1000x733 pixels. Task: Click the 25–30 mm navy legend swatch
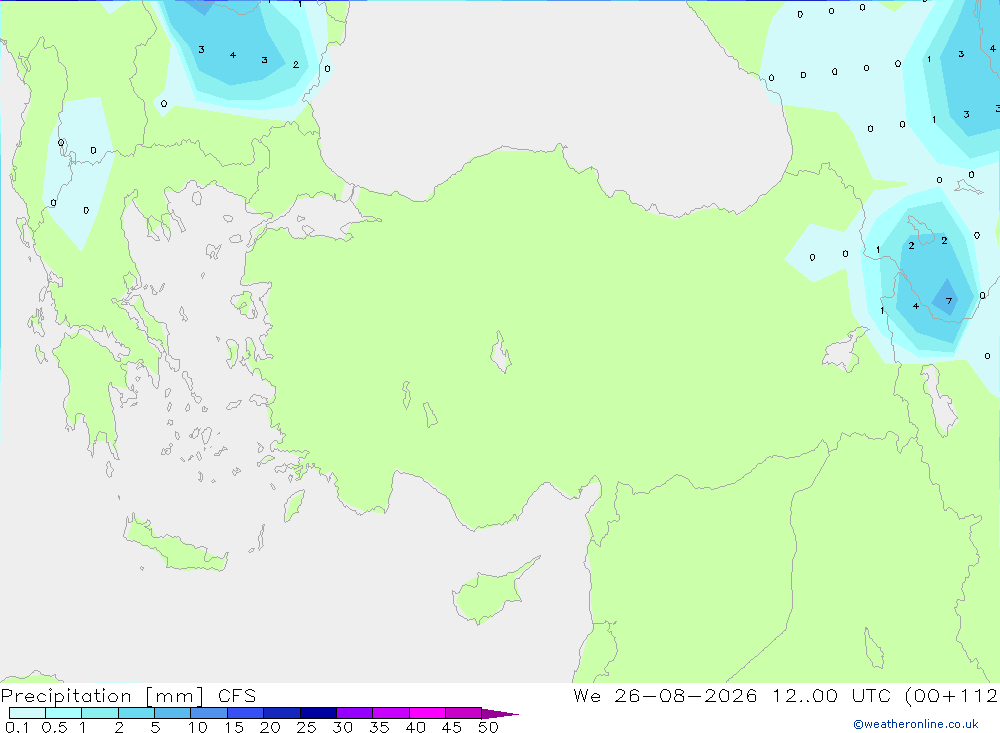[x=318, y=713]
